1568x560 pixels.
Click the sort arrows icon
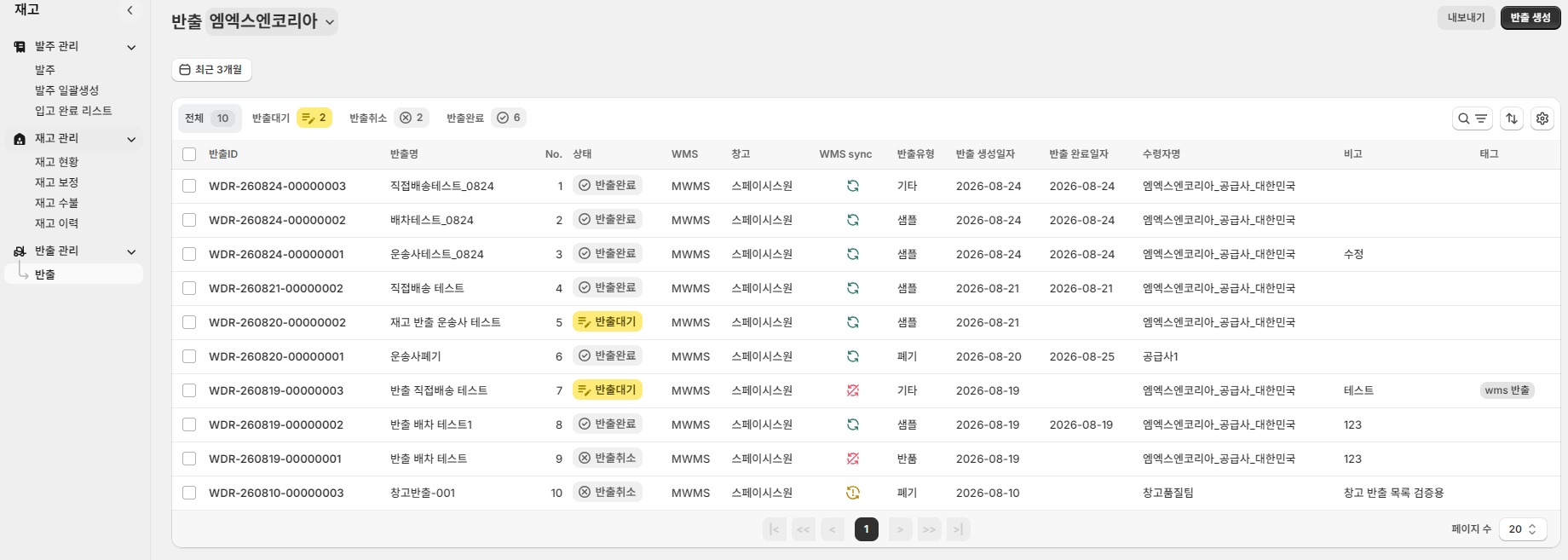click(x=1512, y=118)
